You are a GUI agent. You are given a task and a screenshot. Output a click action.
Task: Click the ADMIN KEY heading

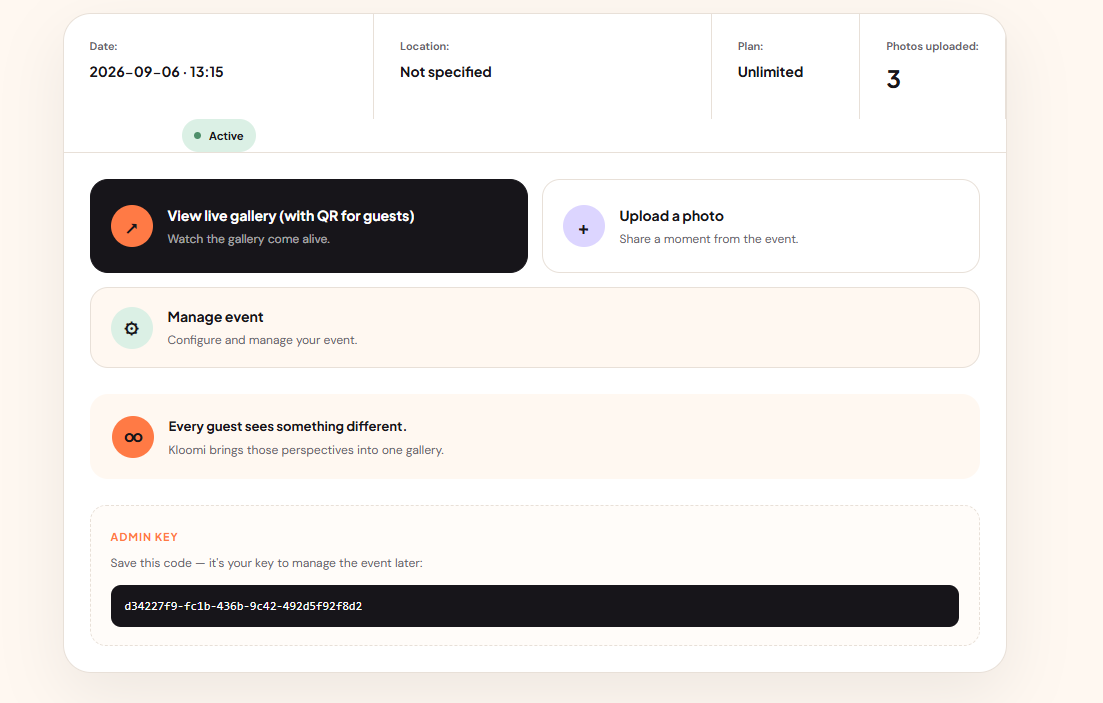(144, 537)
